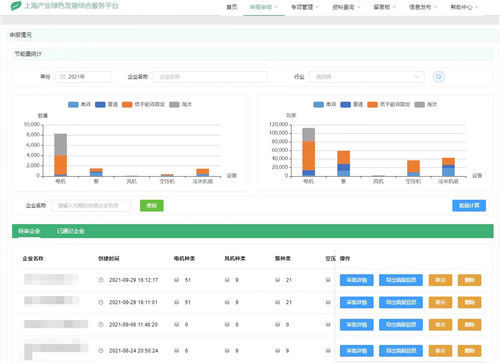Screen dimensions: 500x364
Task: Click clock icon beside 2021-08-24 20:50:24
Action: coord(101,351)
